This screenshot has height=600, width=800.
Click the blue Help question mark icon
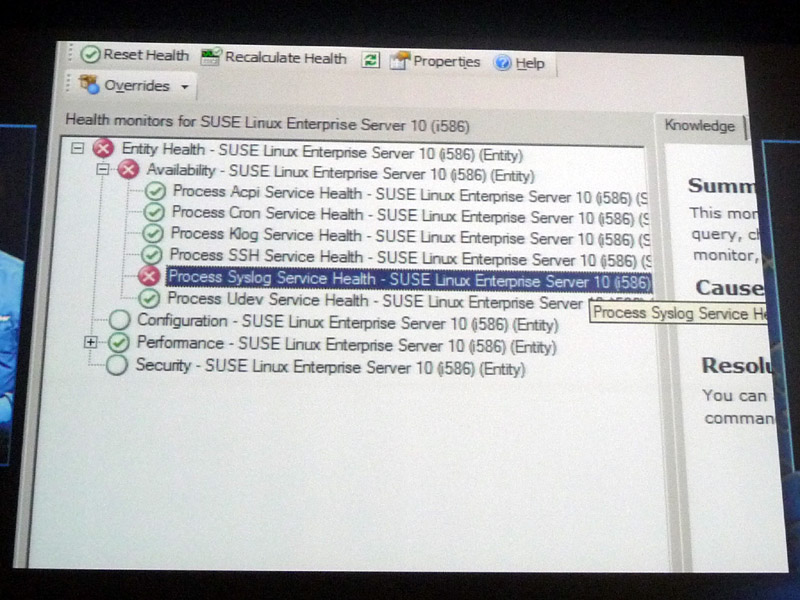(x=503, y=63)
